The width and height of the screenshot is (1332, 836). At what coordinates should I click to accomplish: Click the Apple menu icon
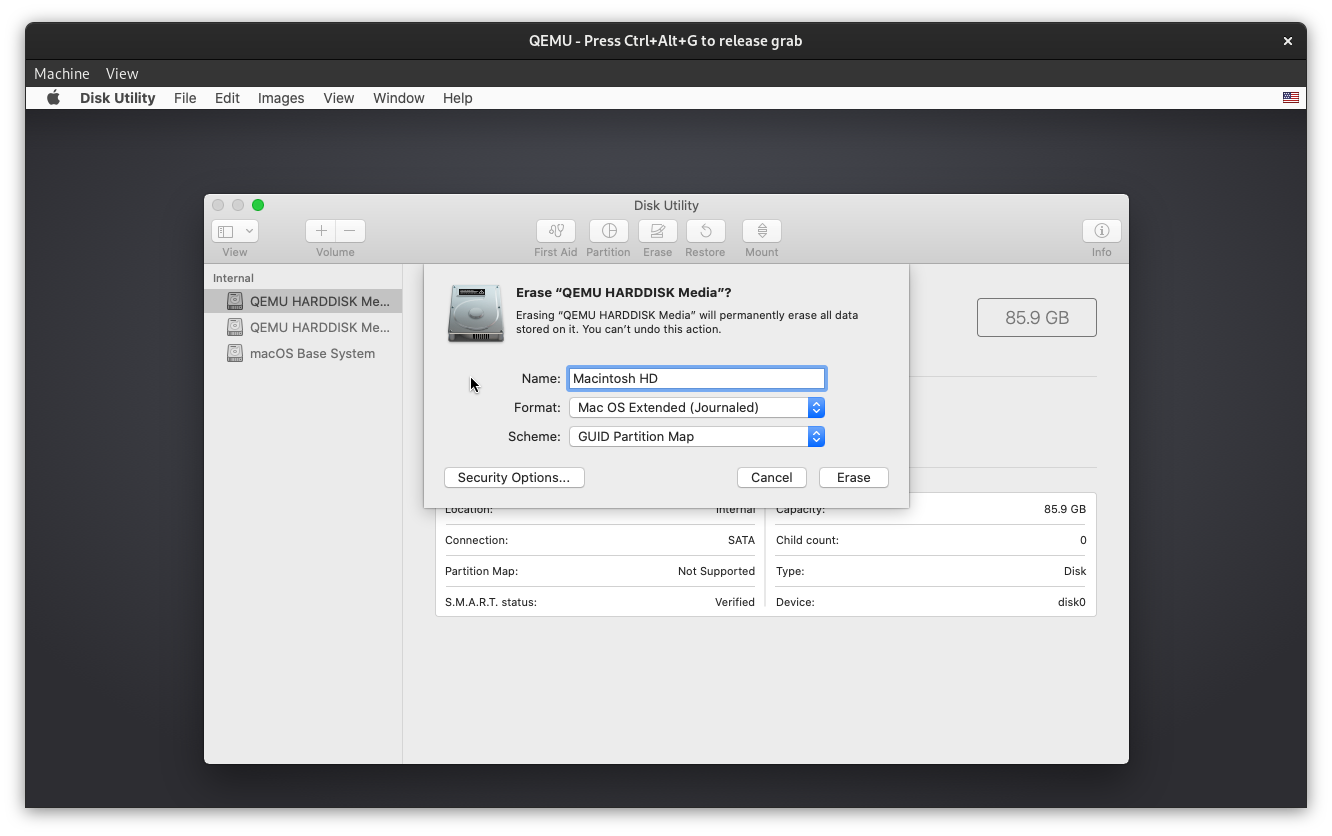(x=52, y=97)
